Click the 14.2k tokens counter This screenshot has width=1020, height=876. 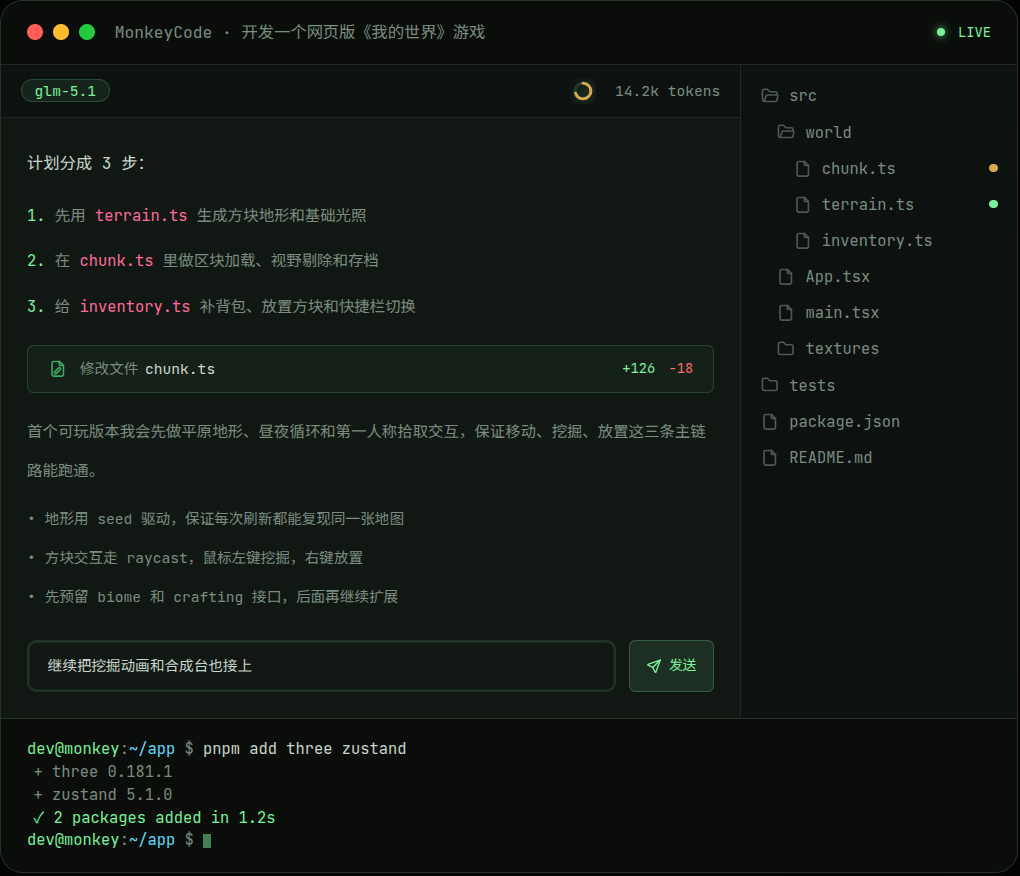point(667,91)
